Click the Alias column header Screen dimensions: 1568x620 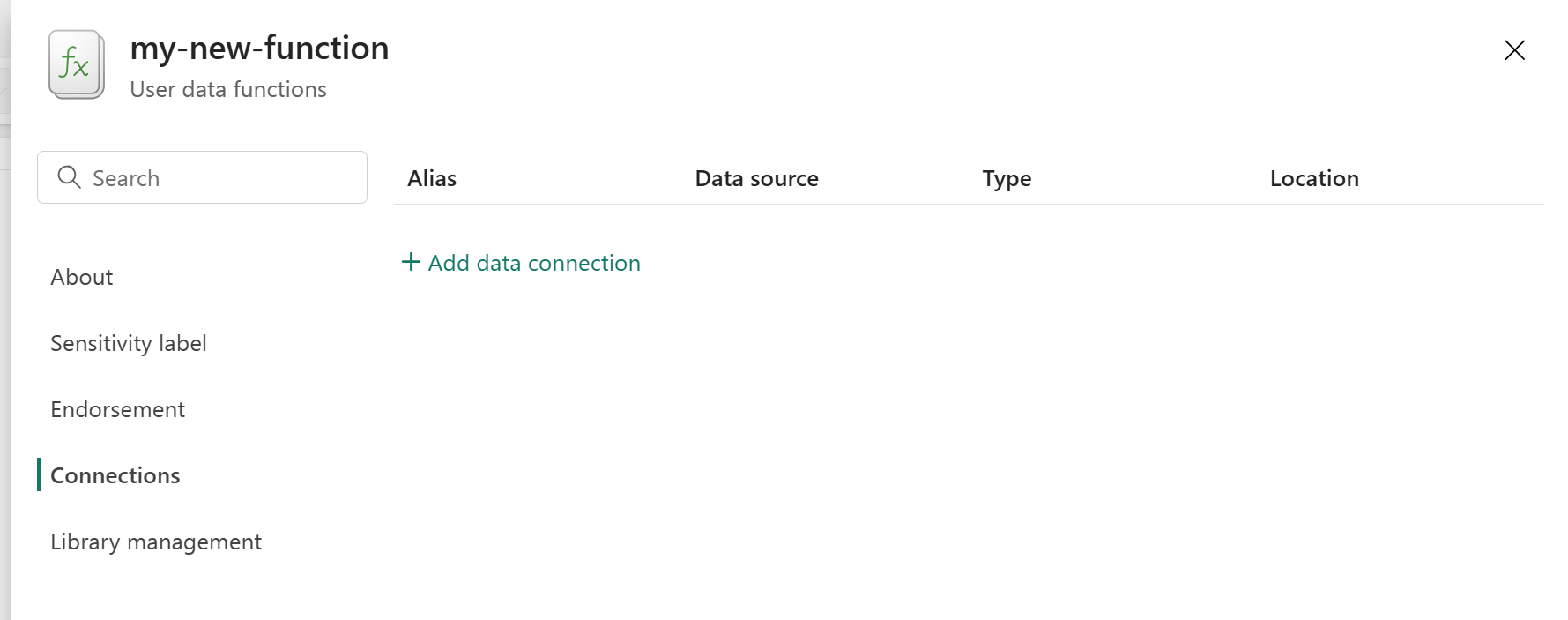coord(432,178)
